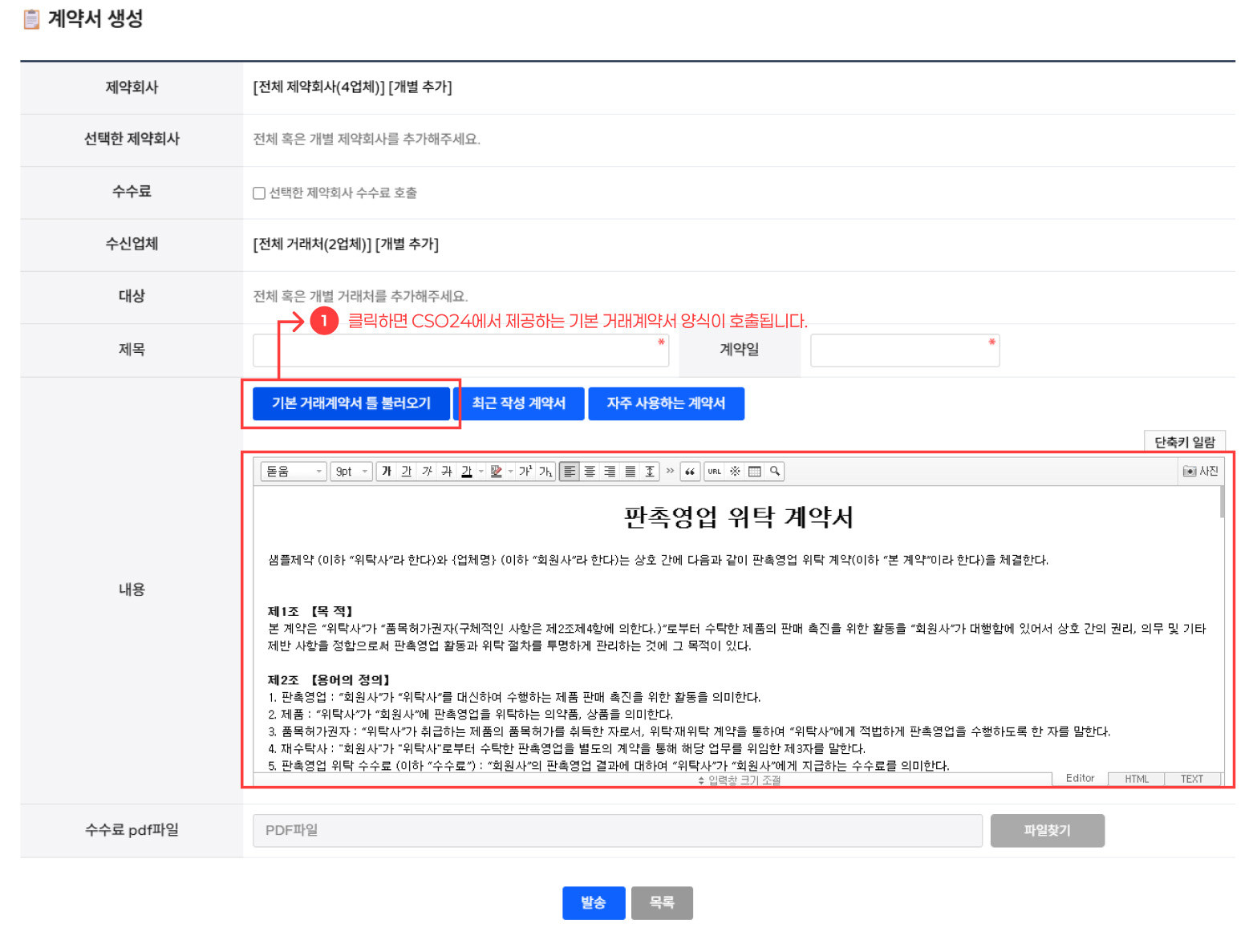
Task: Open highlight color dropdown arrow
Action: [511, 472]
